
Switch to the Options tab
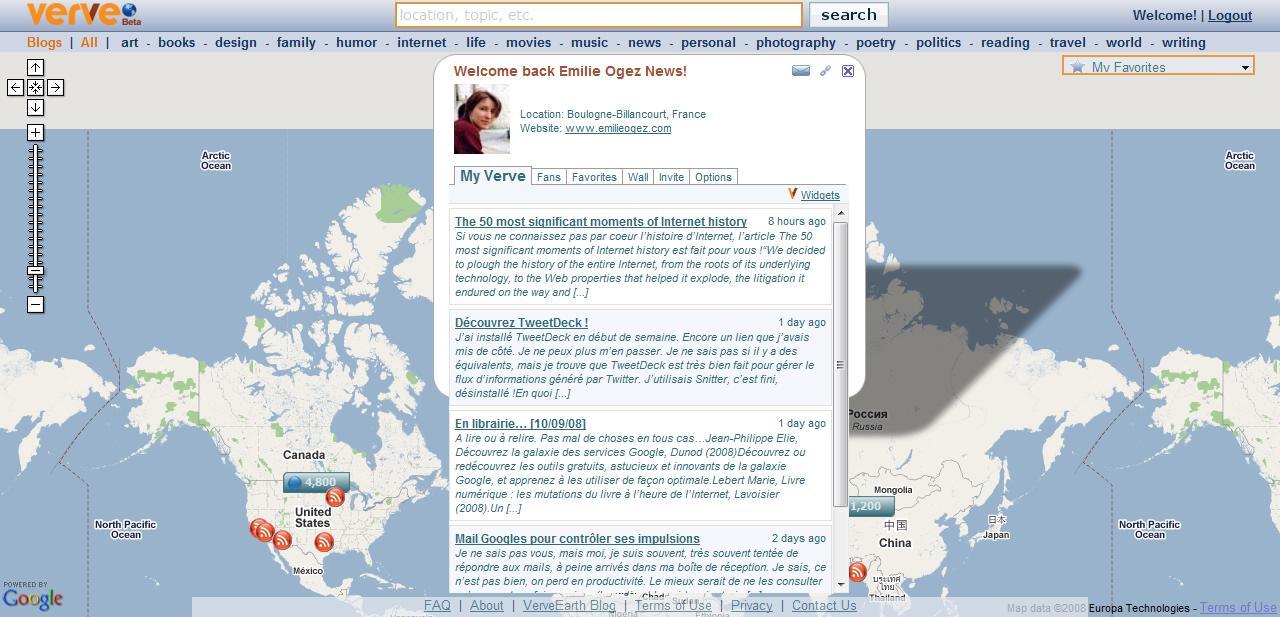(x=713, y=177)
